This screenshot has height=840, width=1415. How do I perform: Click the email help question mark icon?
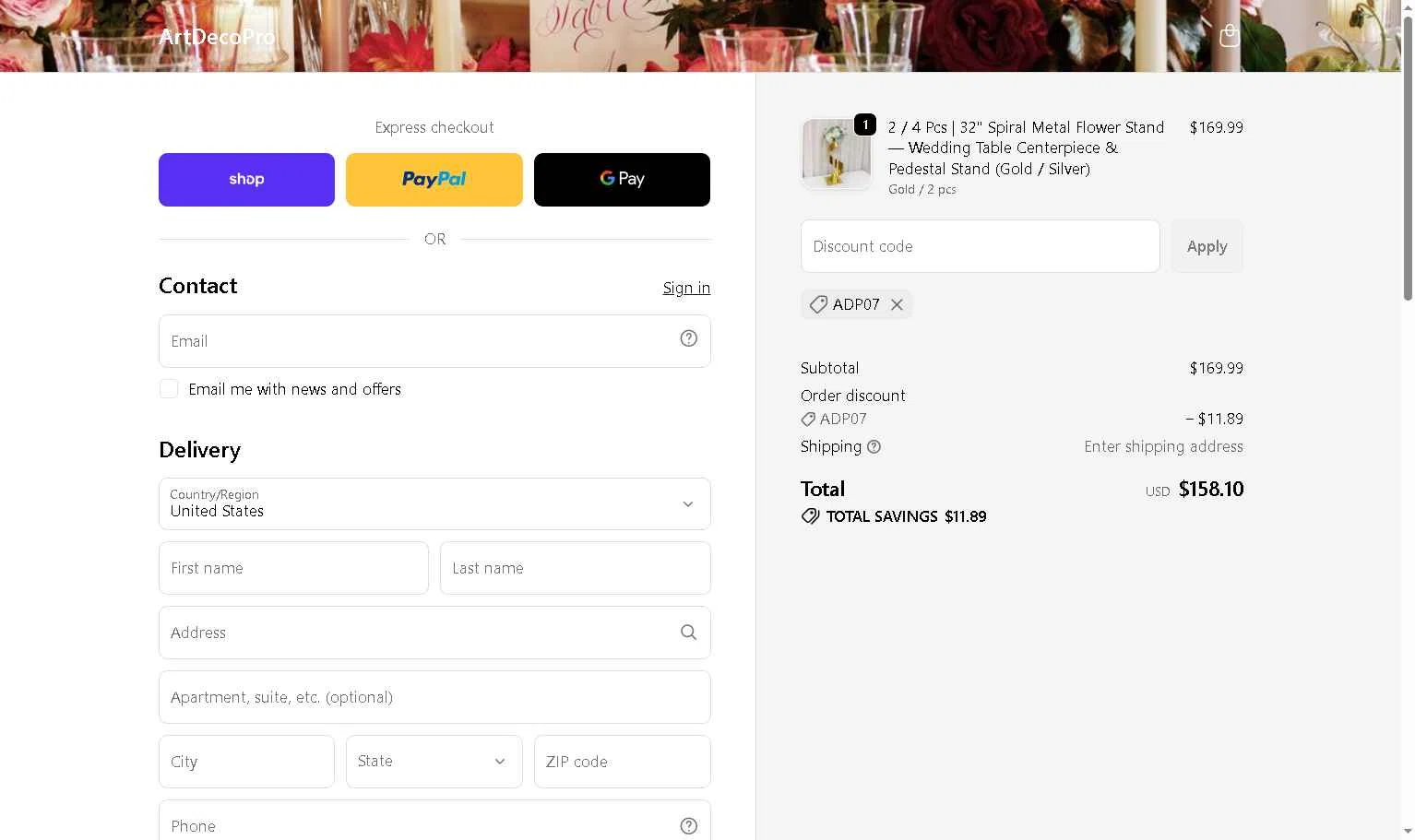(x=688, y=338)
